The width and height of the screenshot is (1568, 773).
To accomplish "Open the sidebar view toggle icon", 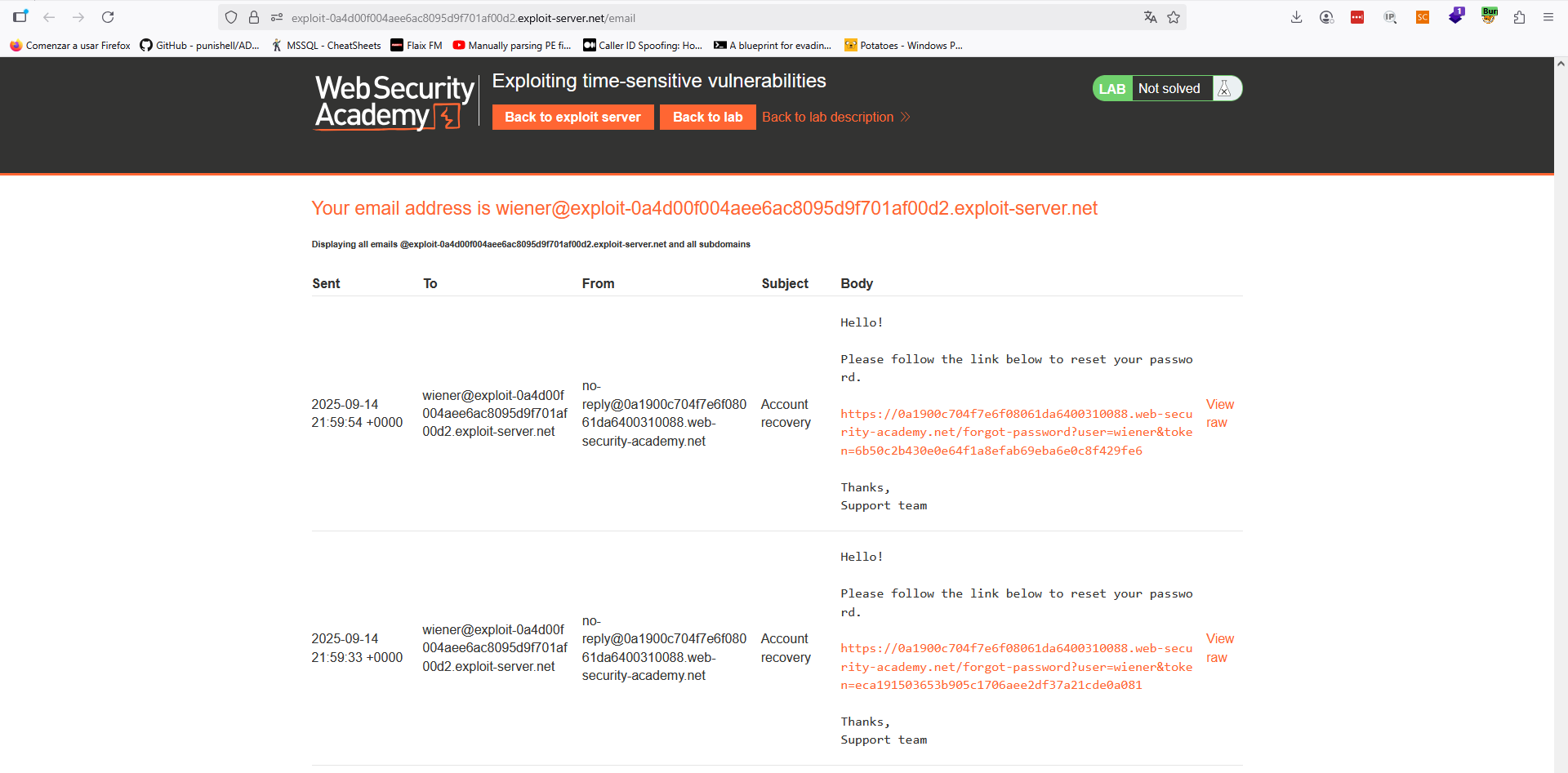I will coord(20,16).
